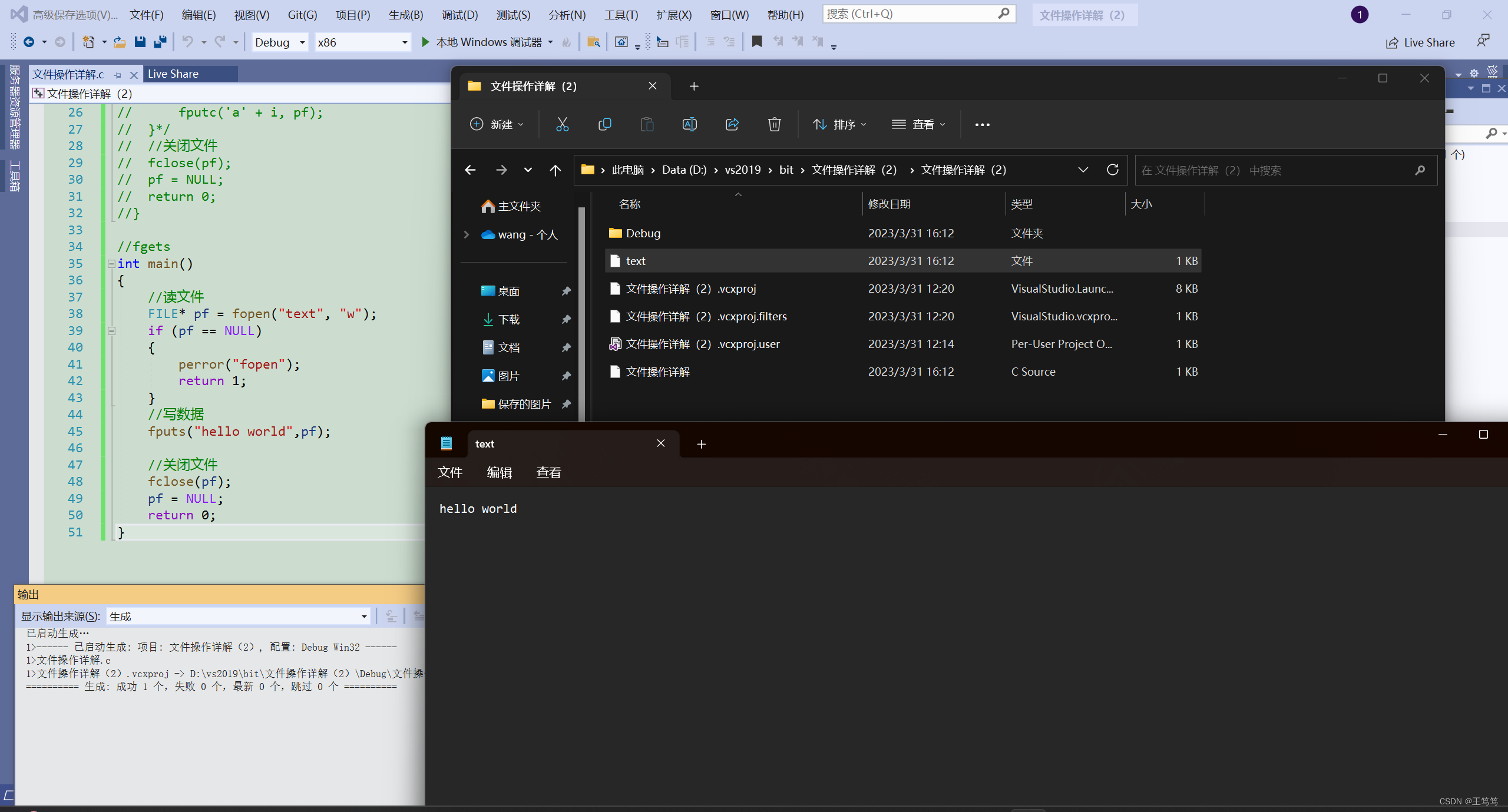Open a new Explorer tab with plus
Image resolution: width=1508 pixels, height=812 pixels.
[x=694, y=87]
